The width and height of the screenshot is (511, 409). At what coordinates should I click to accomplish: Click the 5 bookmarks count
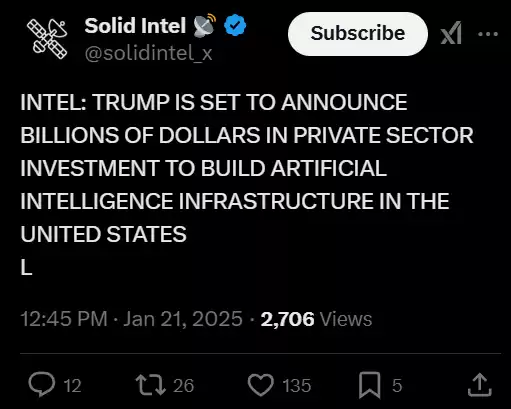tap(397, 386)
